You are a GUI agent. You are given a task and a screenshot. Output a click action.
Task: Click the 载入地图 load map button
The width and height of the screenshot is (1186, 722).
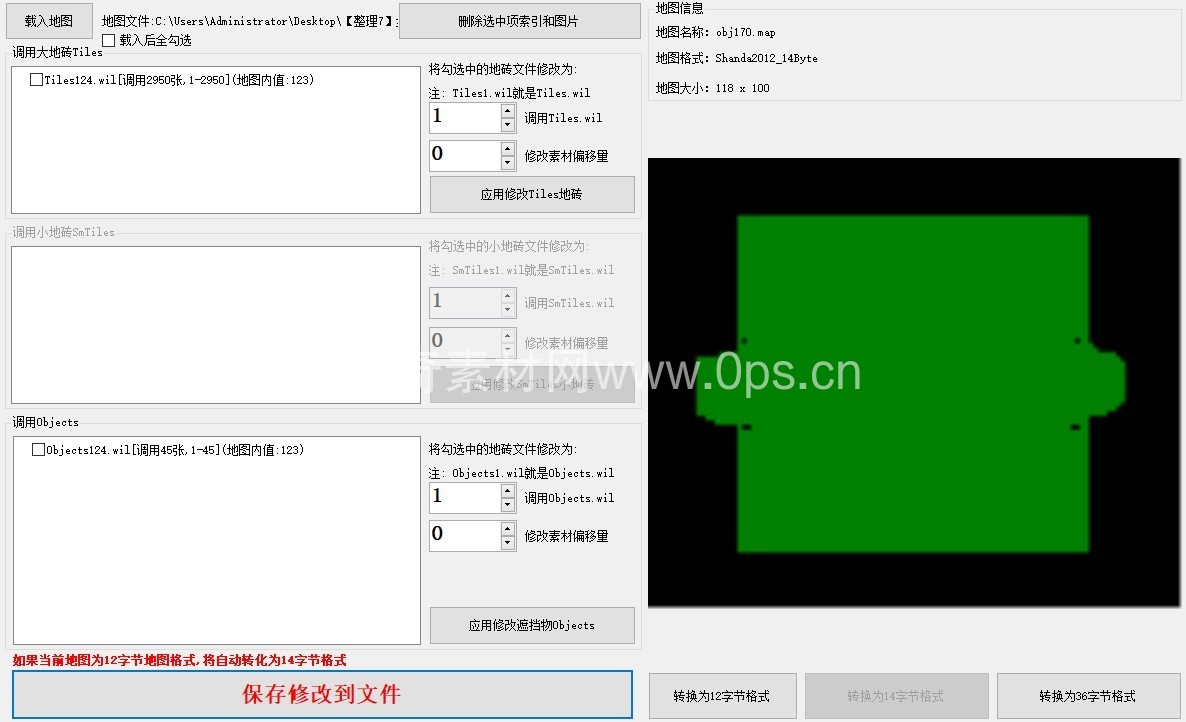click(x=49, y=20)
